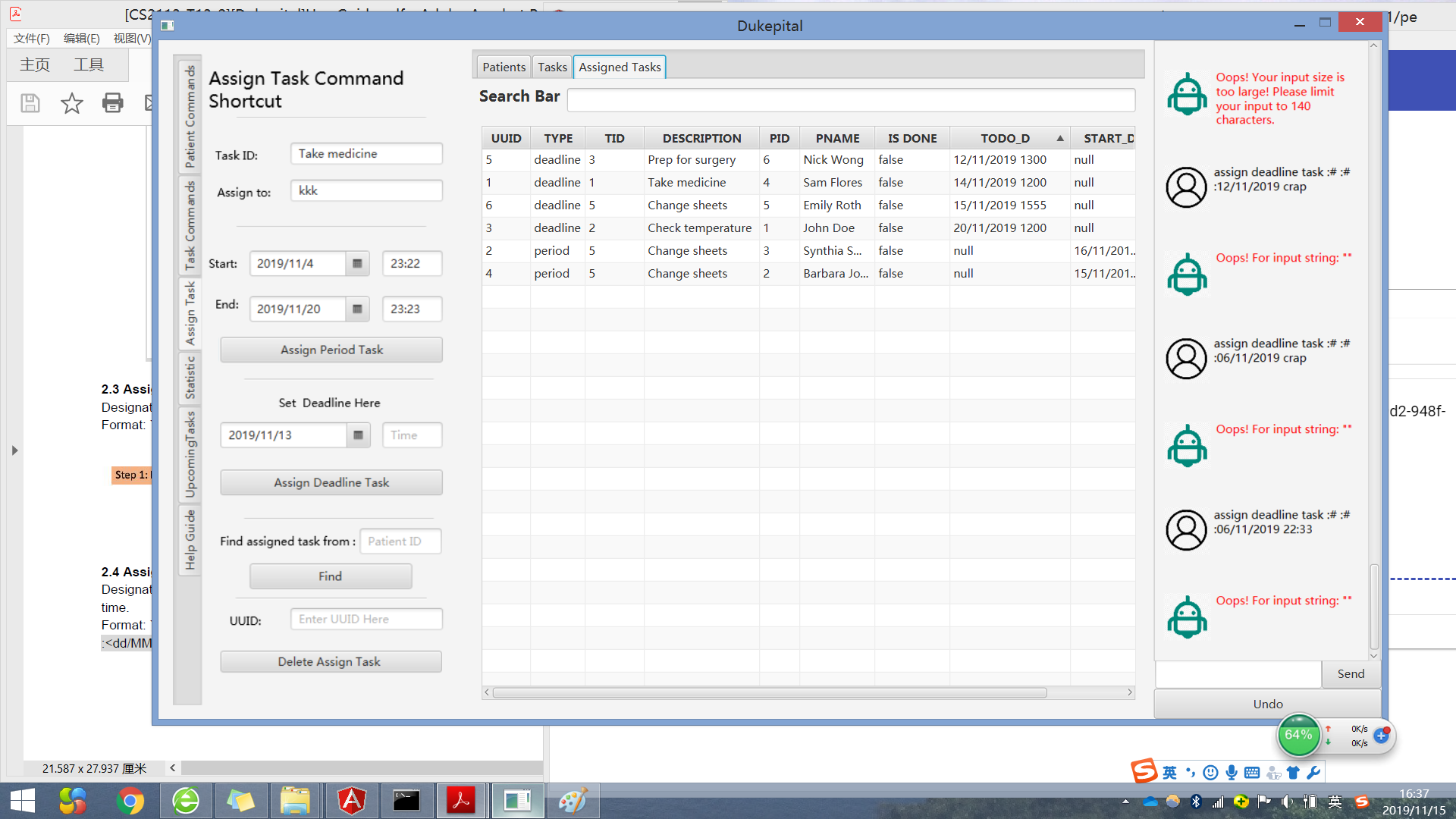This screenshot has height=819, width=1456.
Task: Switch to the Tasks tab
Action: (552, 67)
